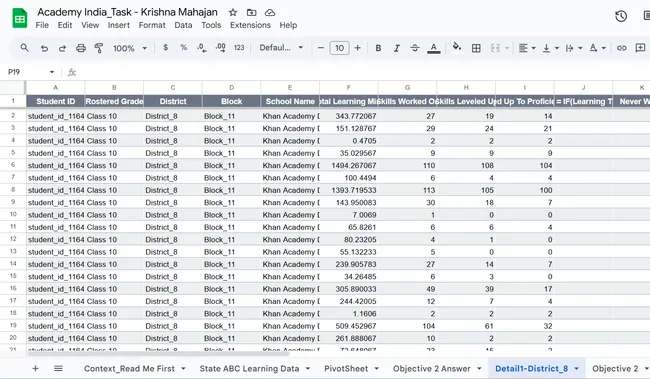
Task: Open the Edit menu
Action: coord(65,25)
